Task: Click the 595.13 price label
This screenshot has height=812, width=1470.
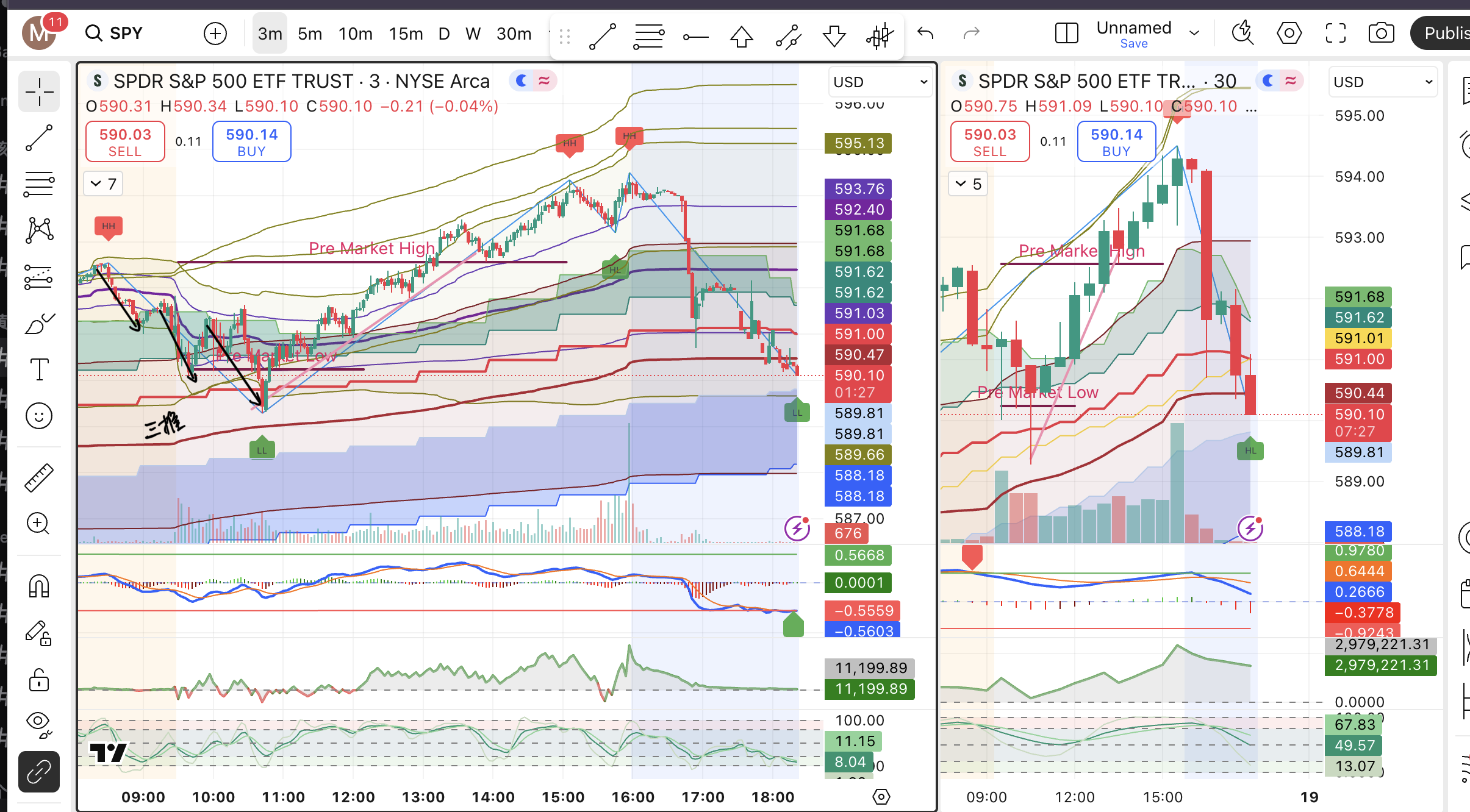Action: 858,143
